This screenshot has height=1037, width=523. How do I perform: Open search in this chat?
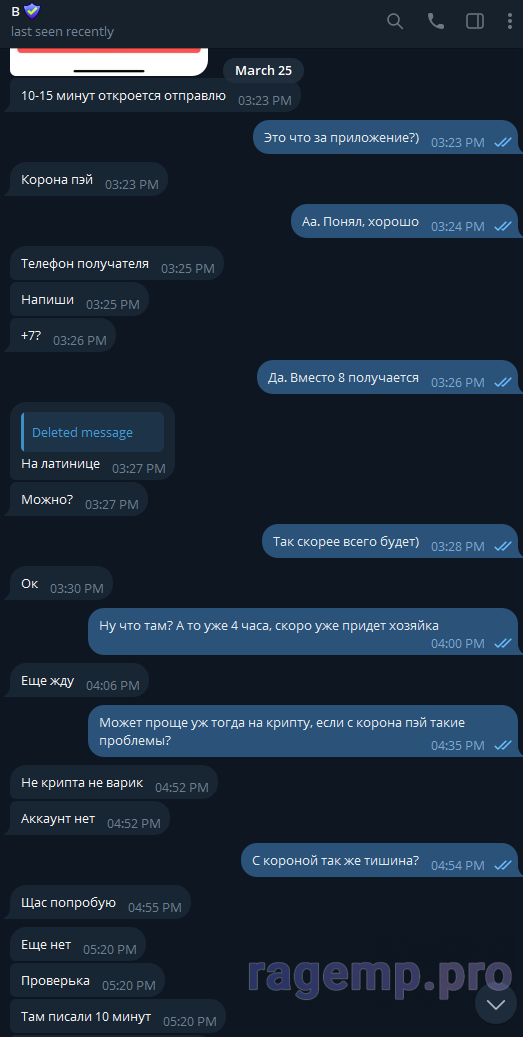395,21
